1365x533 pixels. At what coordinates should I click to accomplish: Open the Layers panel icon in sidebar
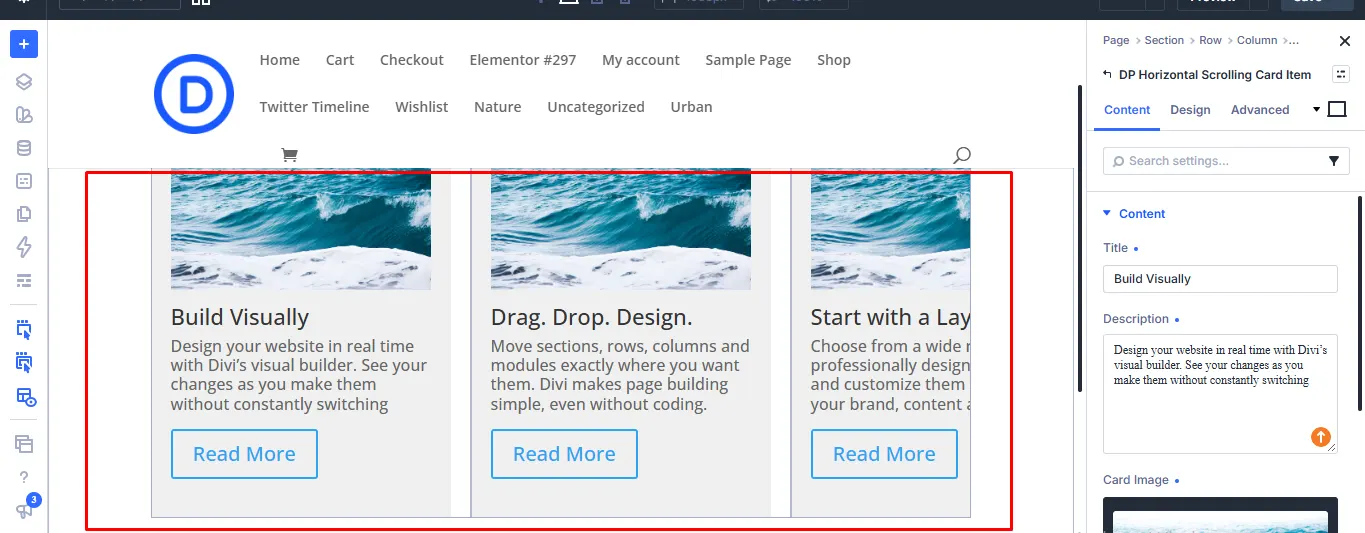coord(24,82)
